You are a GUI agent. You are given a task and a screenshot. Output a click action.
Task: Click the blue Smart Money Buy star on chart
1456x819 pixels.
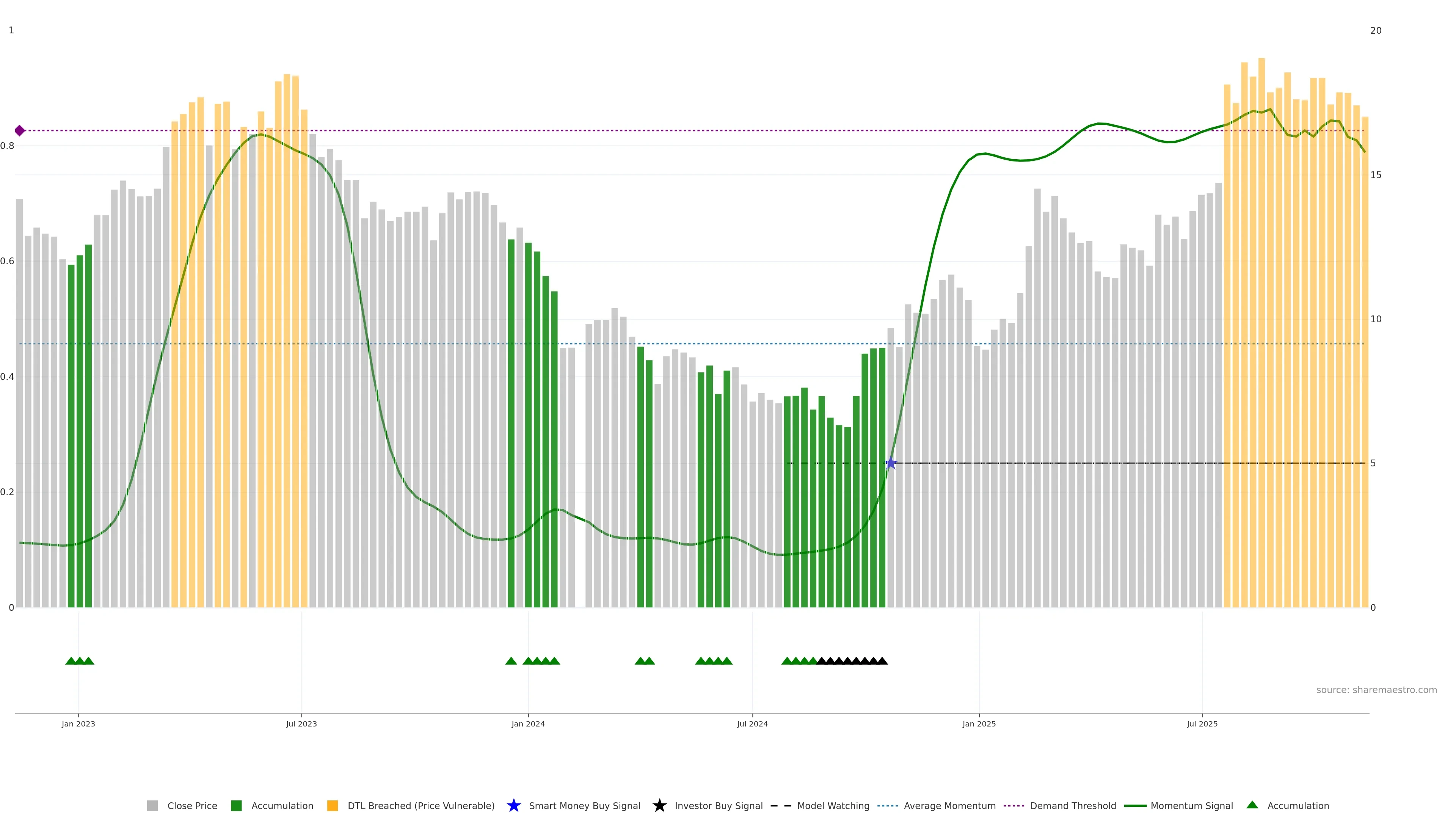(x=891, y=463)
